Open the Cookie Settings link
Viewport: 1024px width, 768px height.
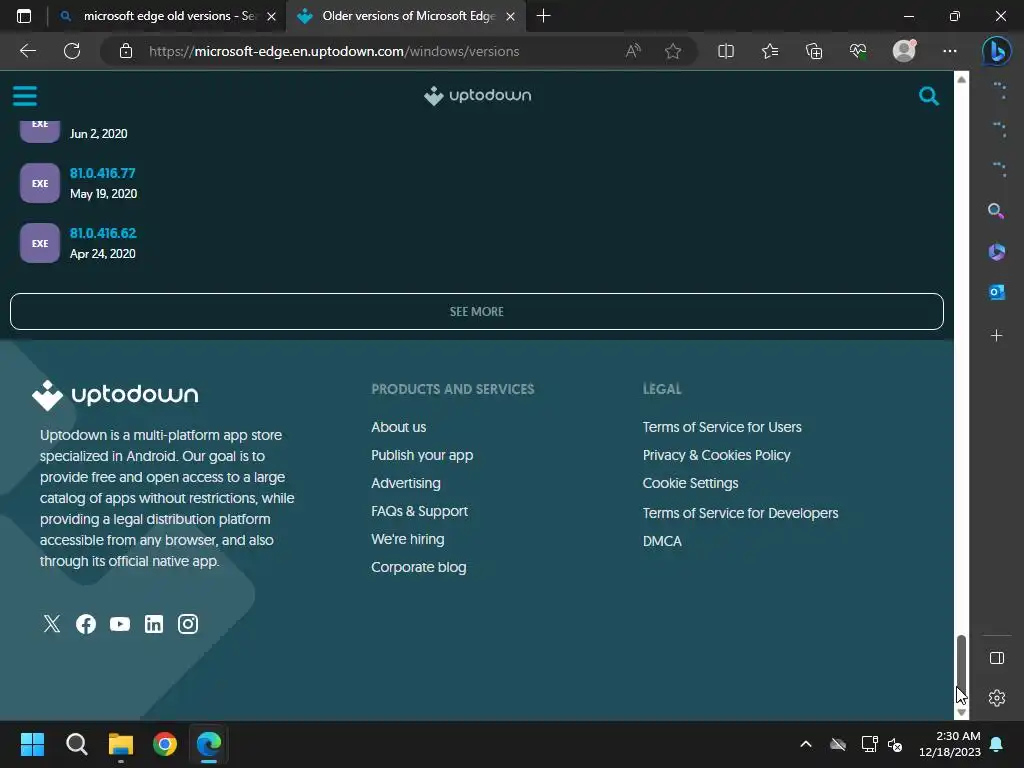690,483
